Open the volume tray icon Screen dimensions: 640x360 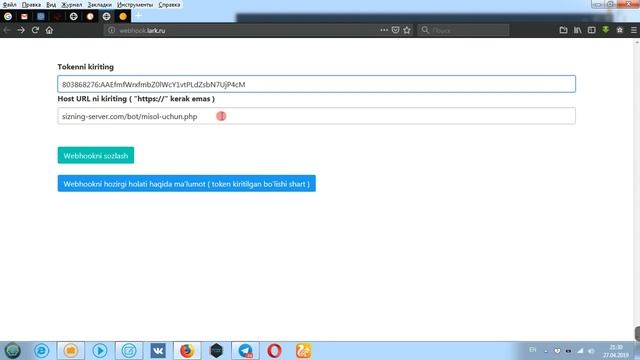coord(591,351)
